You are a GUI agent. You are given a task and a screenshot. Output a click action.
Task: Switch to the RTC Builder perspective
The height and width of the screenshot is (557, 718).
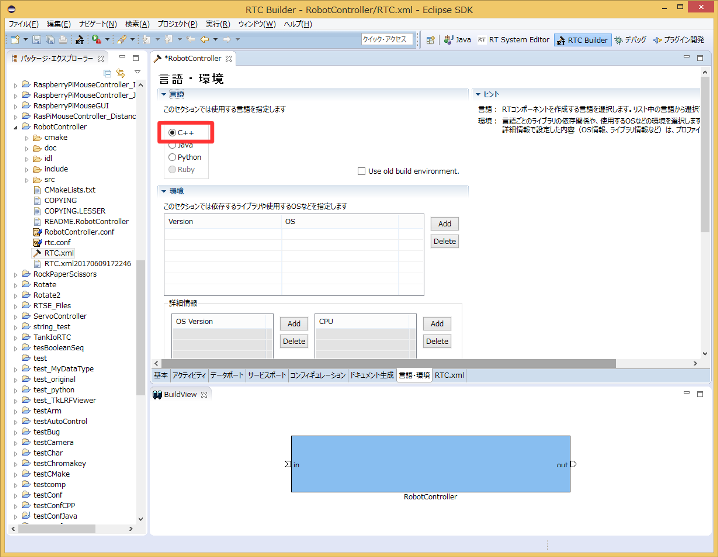pos(582,40)
